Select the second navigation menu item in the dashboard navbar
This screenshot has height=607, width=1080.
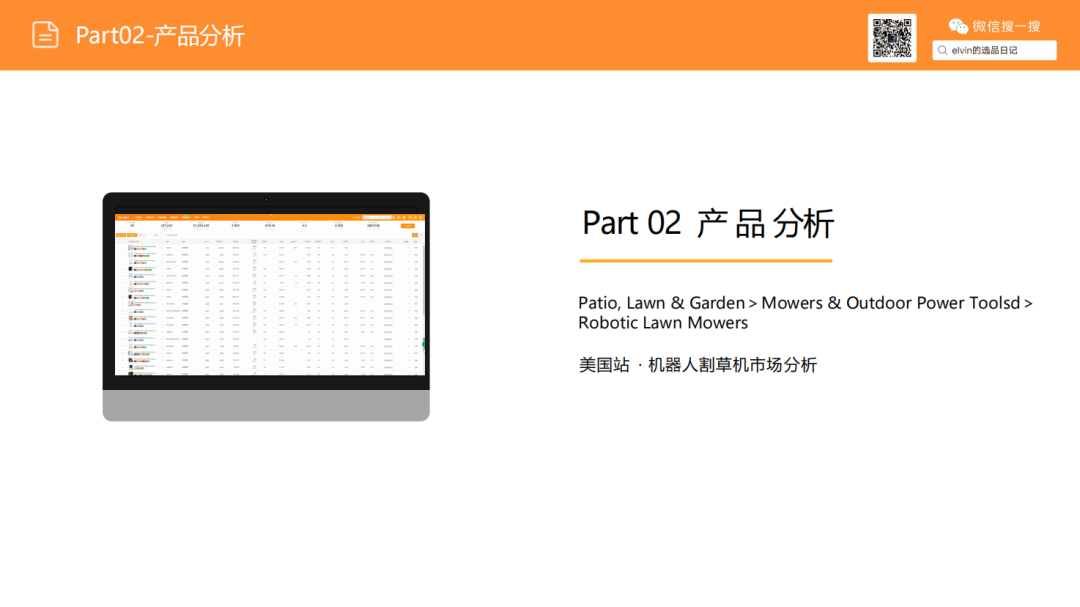tap(148, 217)
